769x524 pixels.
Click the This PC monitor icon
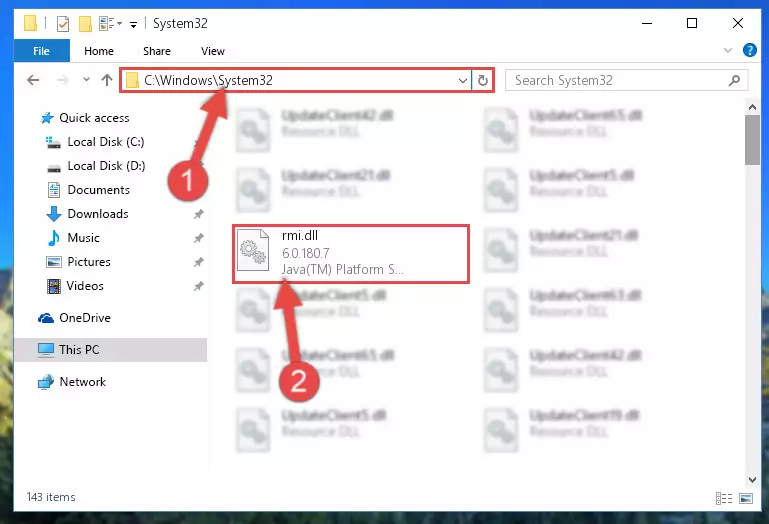[46, 350]
